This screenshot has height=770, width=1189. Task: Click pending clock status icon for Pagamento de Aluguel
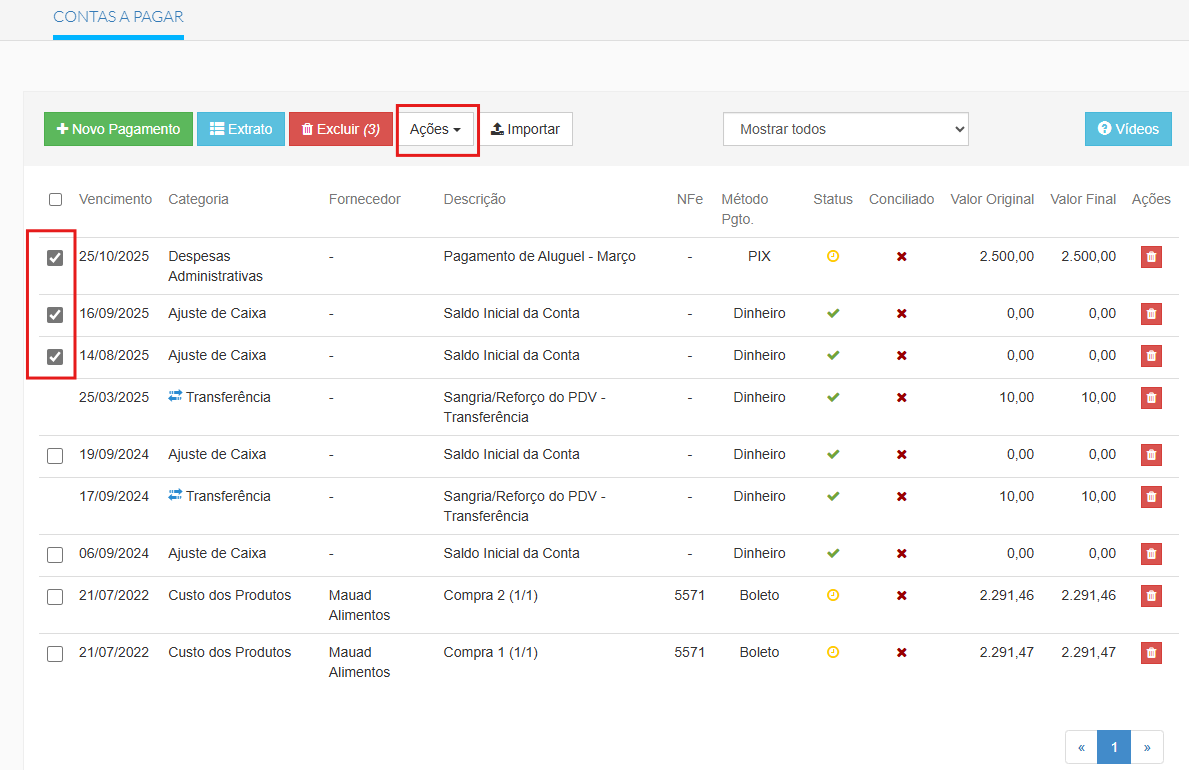833,257
